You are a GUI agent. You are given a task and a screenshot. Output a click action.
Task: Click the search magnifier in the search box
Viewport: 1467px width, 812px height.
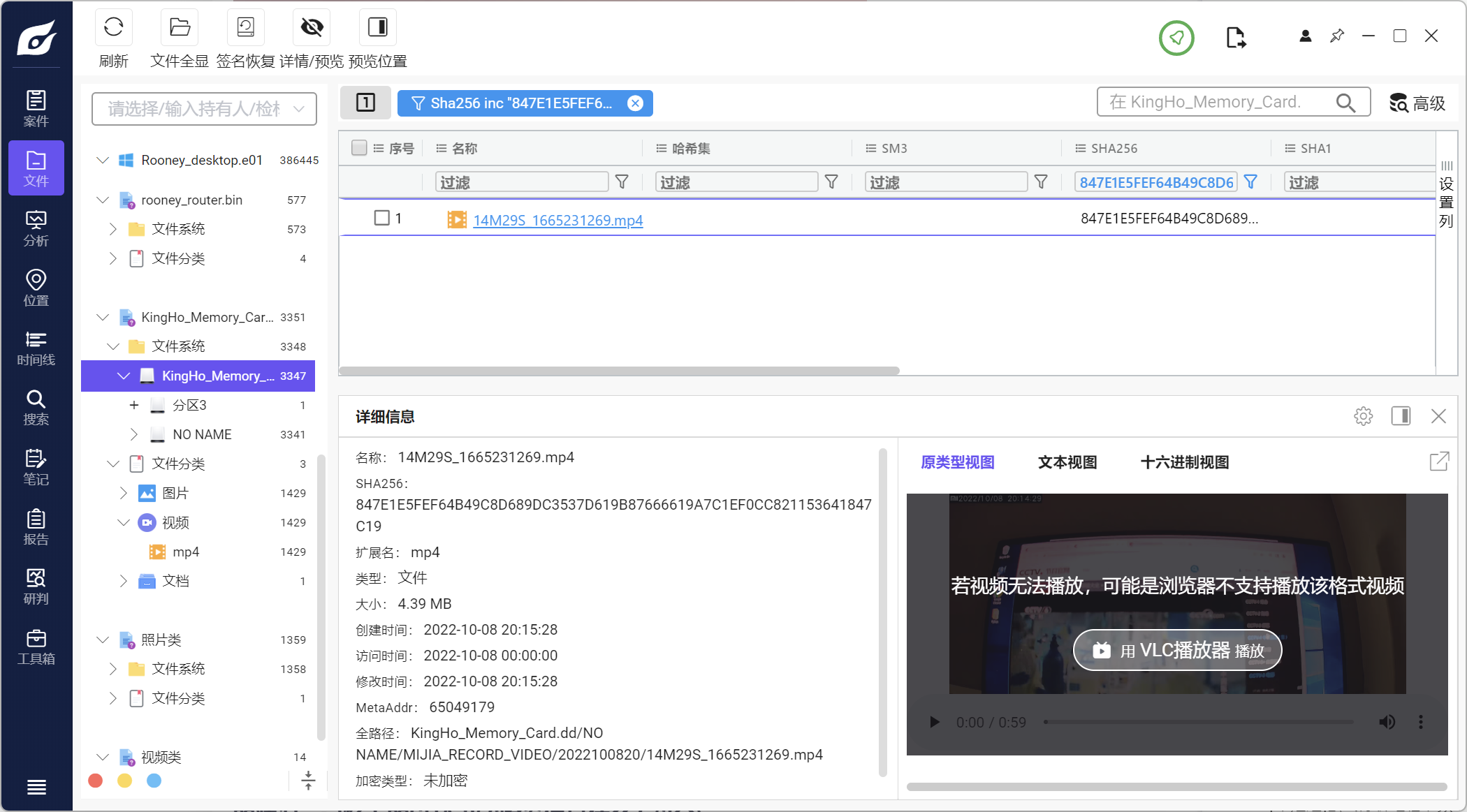(1345, 103)
